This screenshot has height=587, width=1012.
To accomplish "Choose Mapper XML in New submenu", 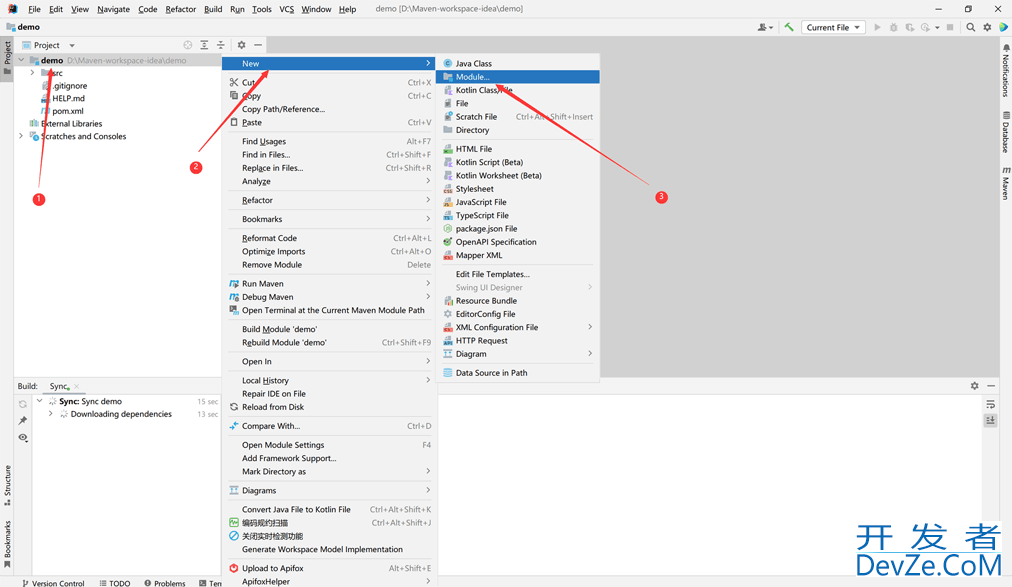I will pyautogui.click(x=518, y=255).
